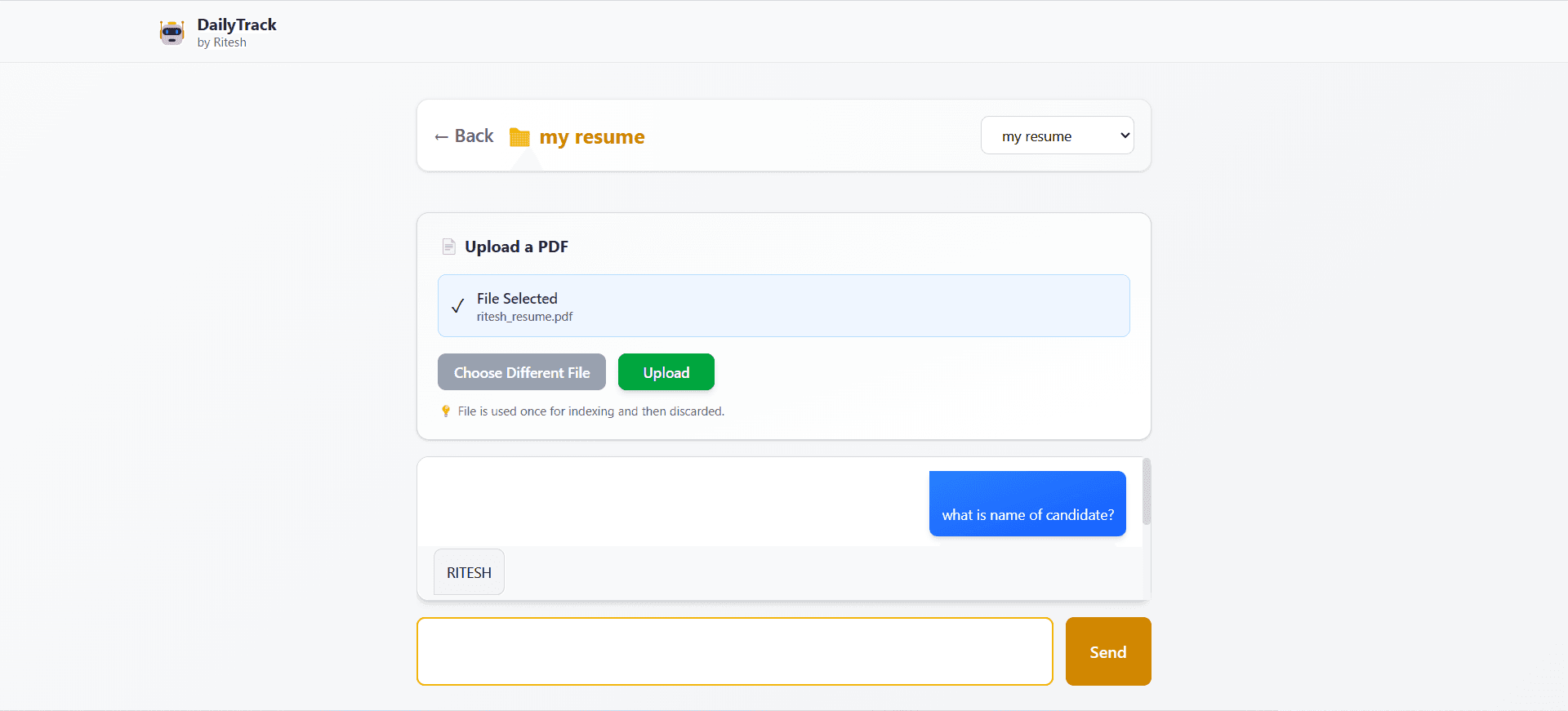Click the Choose Different File button

click(522, 372)
